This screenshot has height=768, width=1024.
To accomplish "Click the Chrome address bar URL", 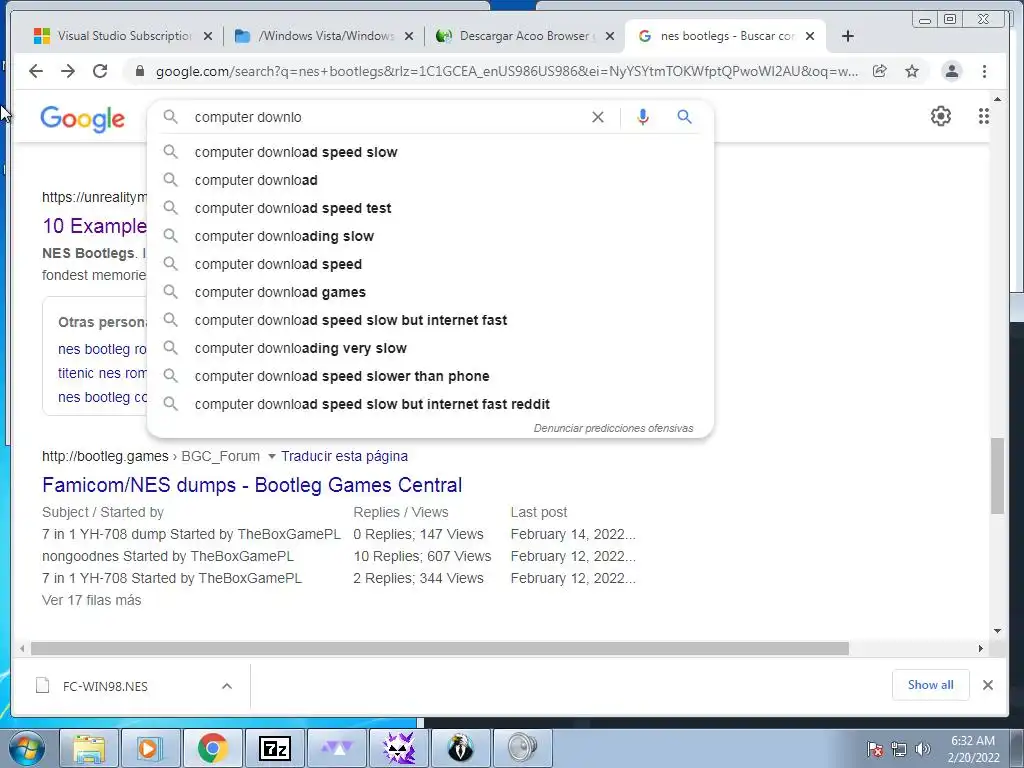I will [507, 71].
